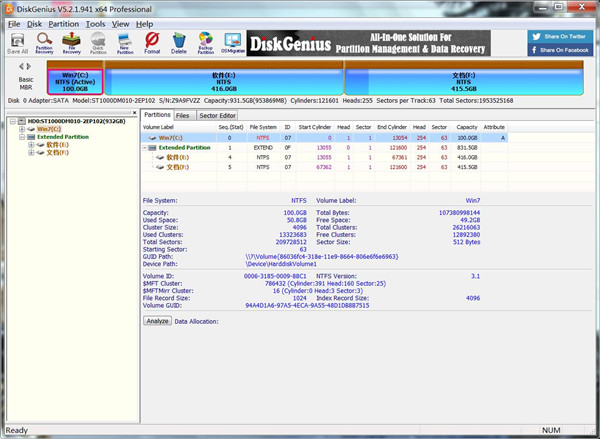Click the Volume GUID value 94A4D1A6
Screen dimensions: 600x439
click(307, 305)
